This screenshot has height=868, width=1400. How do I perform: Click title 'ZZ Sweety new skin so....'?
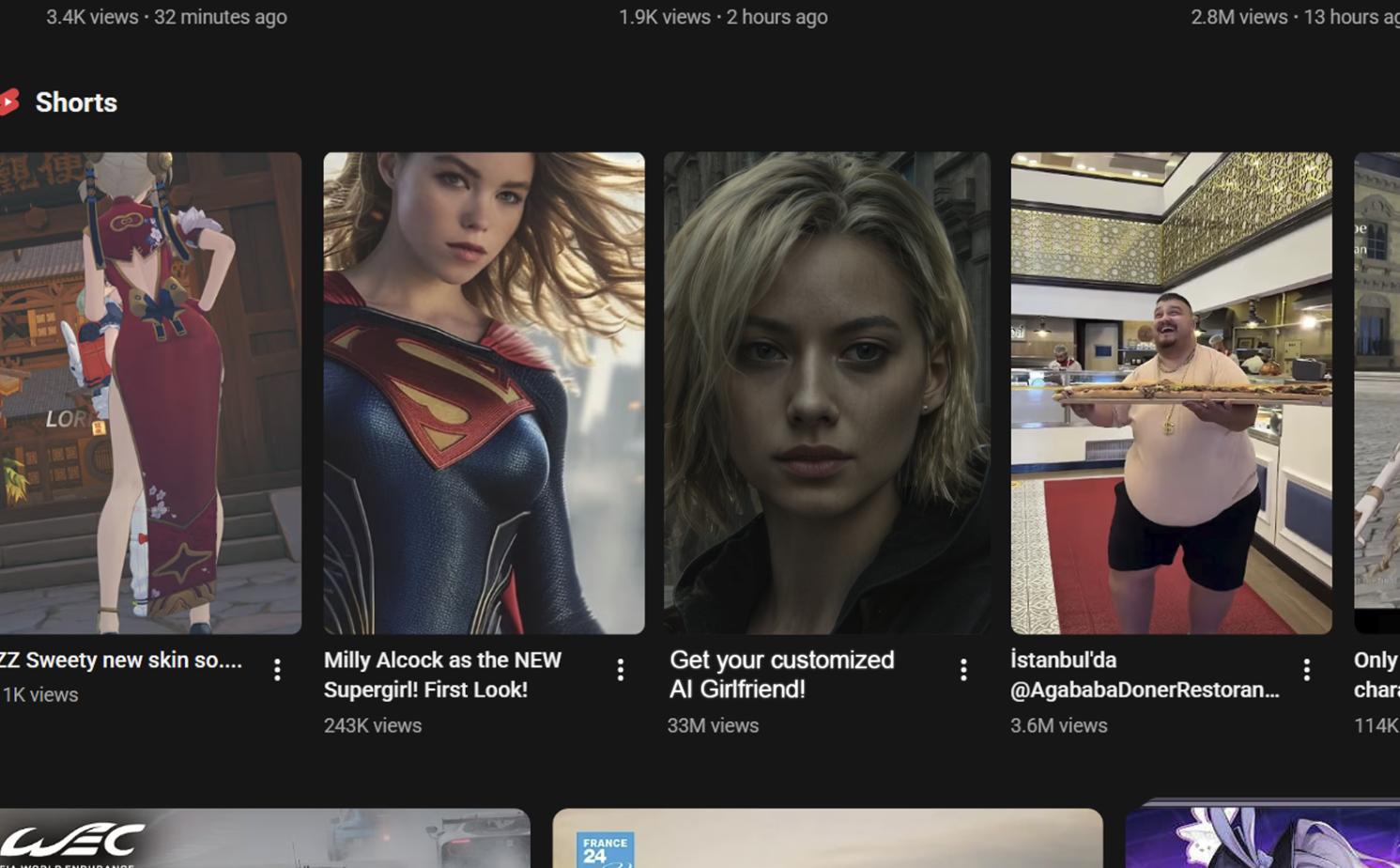121,660
